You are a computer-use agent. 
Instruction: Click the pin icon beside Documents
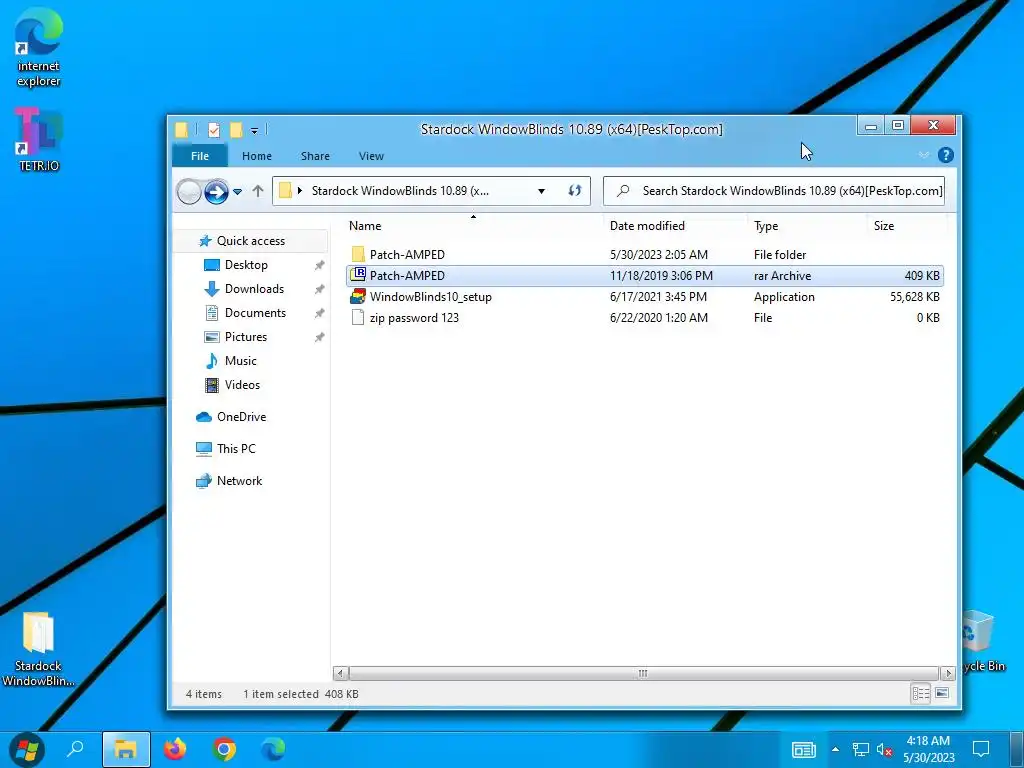point(319,313)
